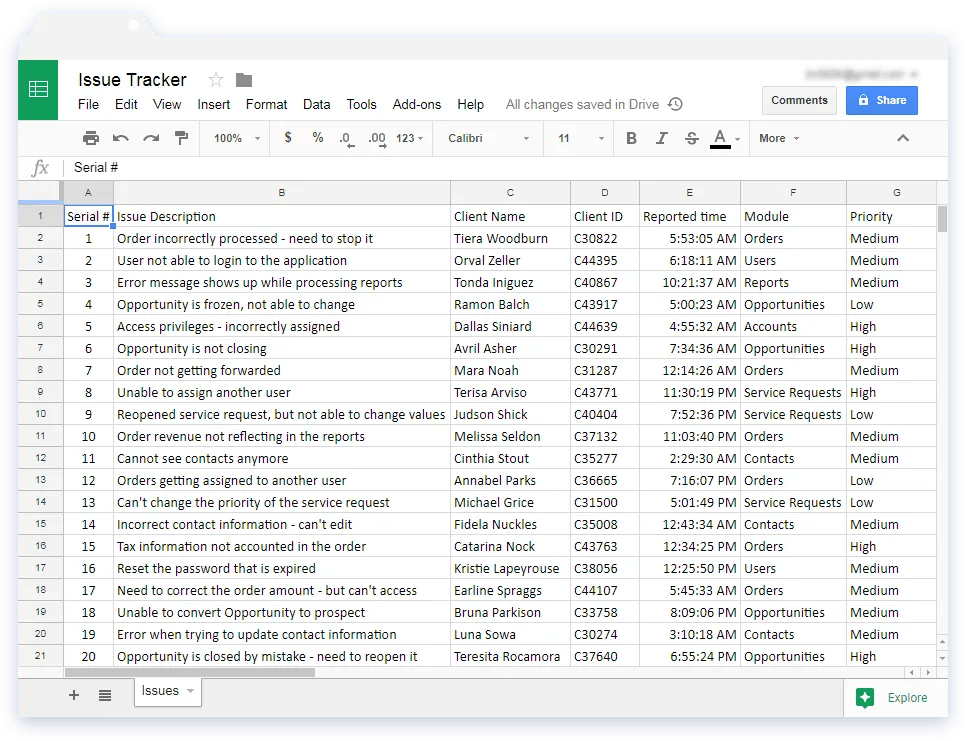Format selected cells as currency
Image resolution: width=966 pixels, height=741 pixels.
coord(289,137)
